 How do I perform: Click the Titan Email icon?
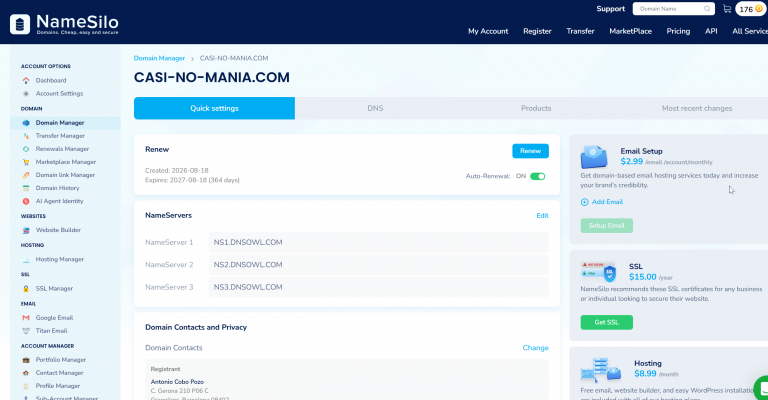point(26,331)
